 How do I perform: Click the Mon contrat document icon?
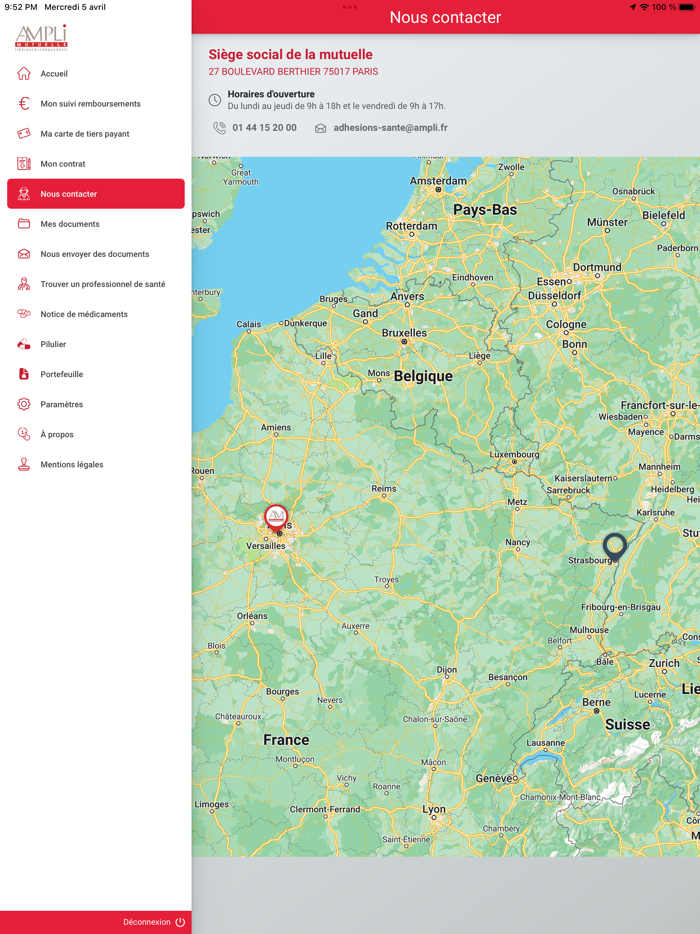click(x=24, y=164)
